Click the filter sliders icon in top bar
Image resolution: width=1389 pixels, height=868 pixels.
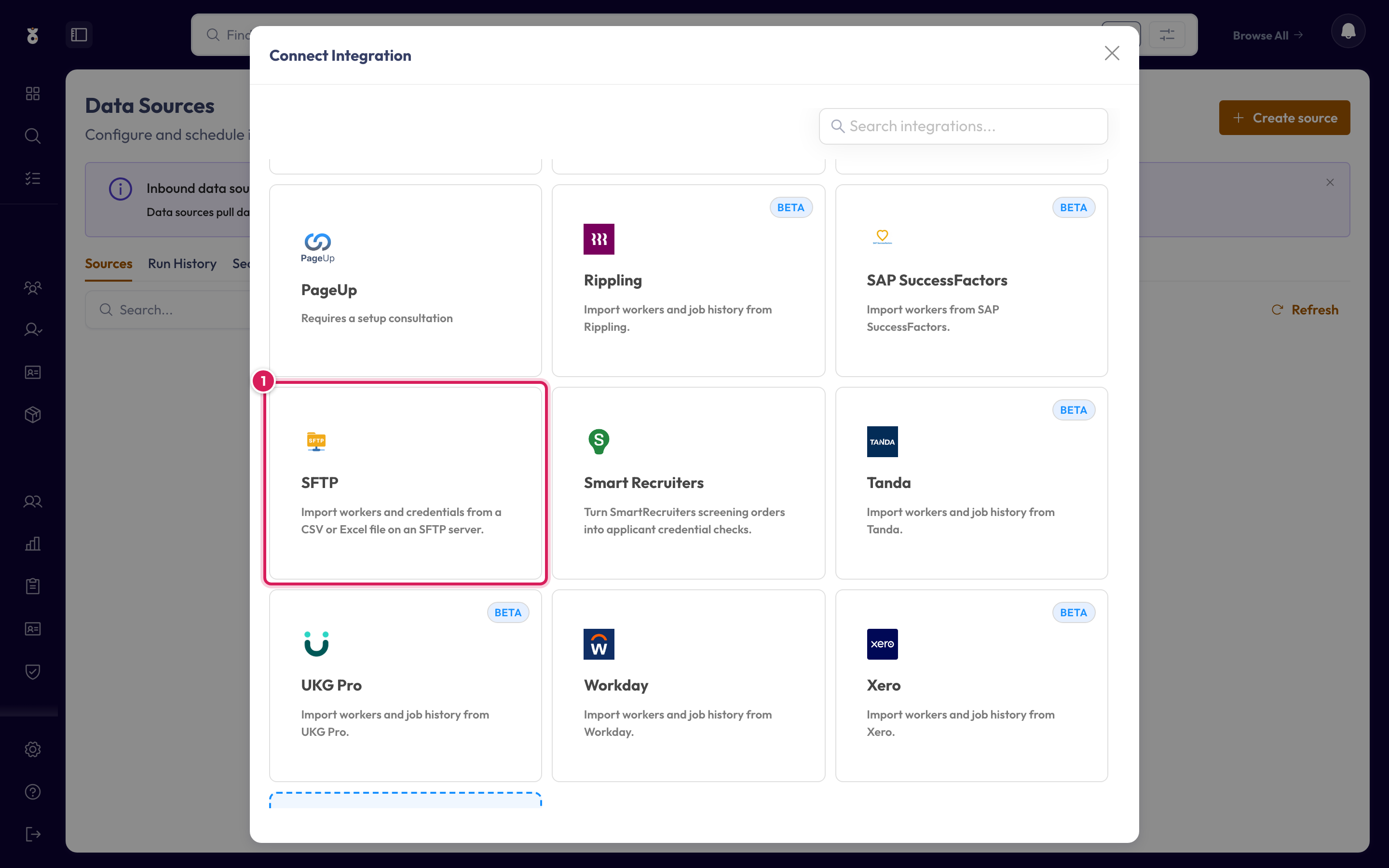click(x=1166, y=35)
